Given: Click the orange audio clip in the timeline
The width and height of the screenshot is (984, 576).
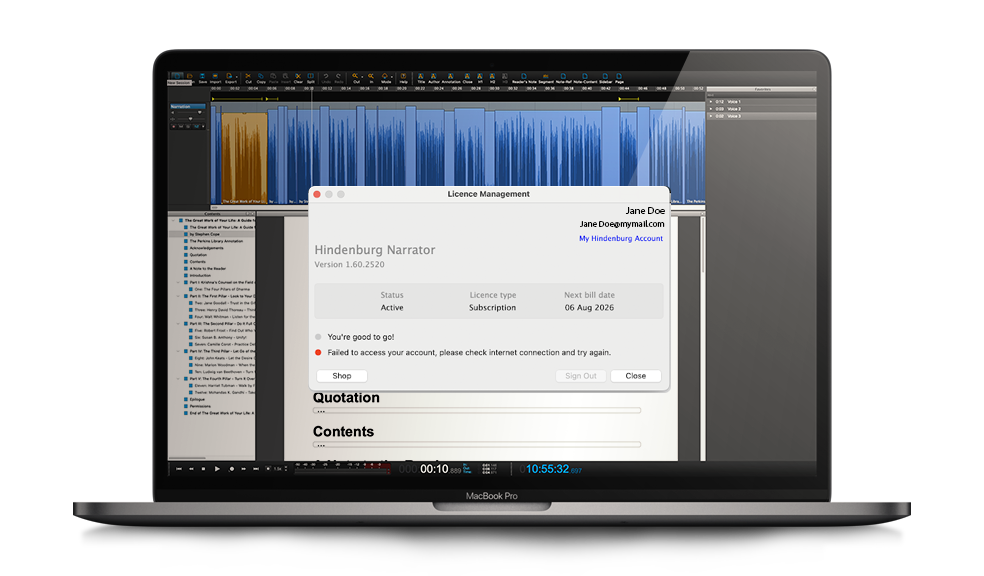Looking at the screenshot, I should point(244,155).
